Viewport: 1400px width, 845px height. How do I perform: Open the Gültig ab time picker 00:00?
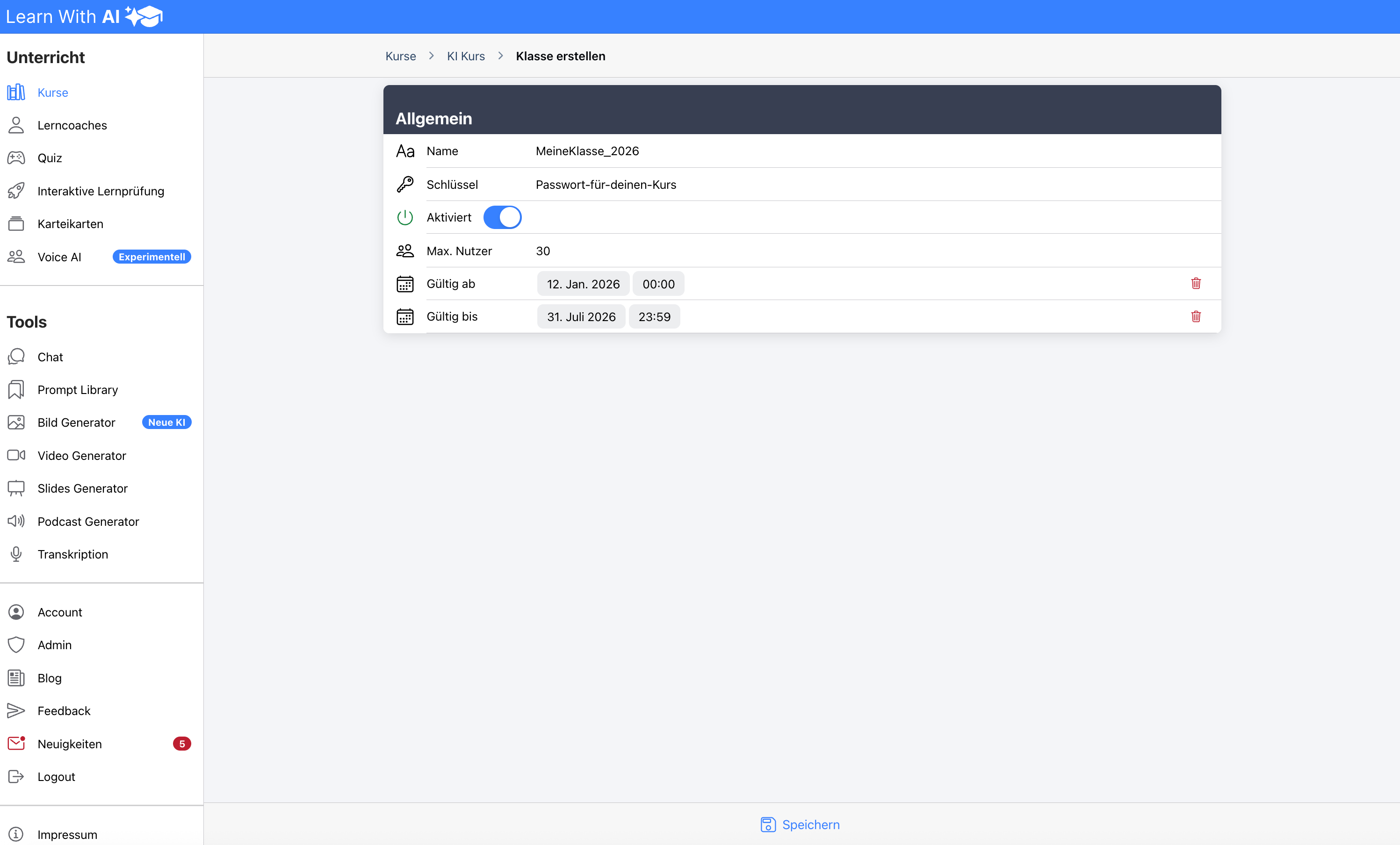click(x=658, y=284)
